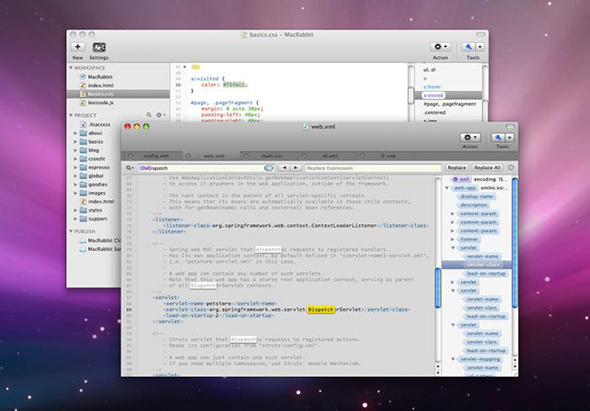Open the search options dropdown next to the find field

pyautogui.click(x=130, y=168)
